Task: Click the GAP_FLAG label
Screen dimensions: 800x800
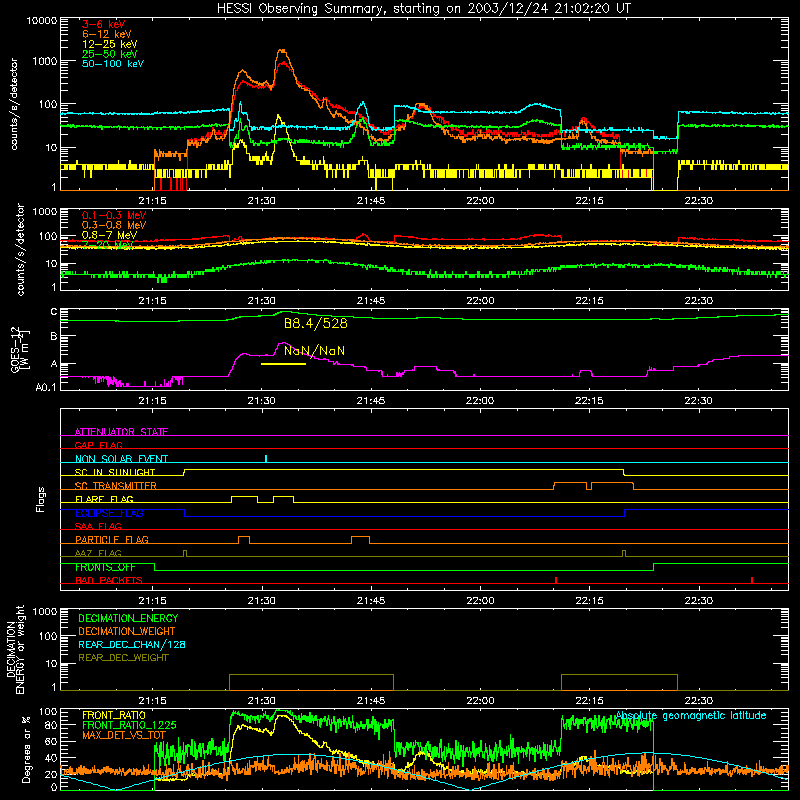Action: [98, 445]
